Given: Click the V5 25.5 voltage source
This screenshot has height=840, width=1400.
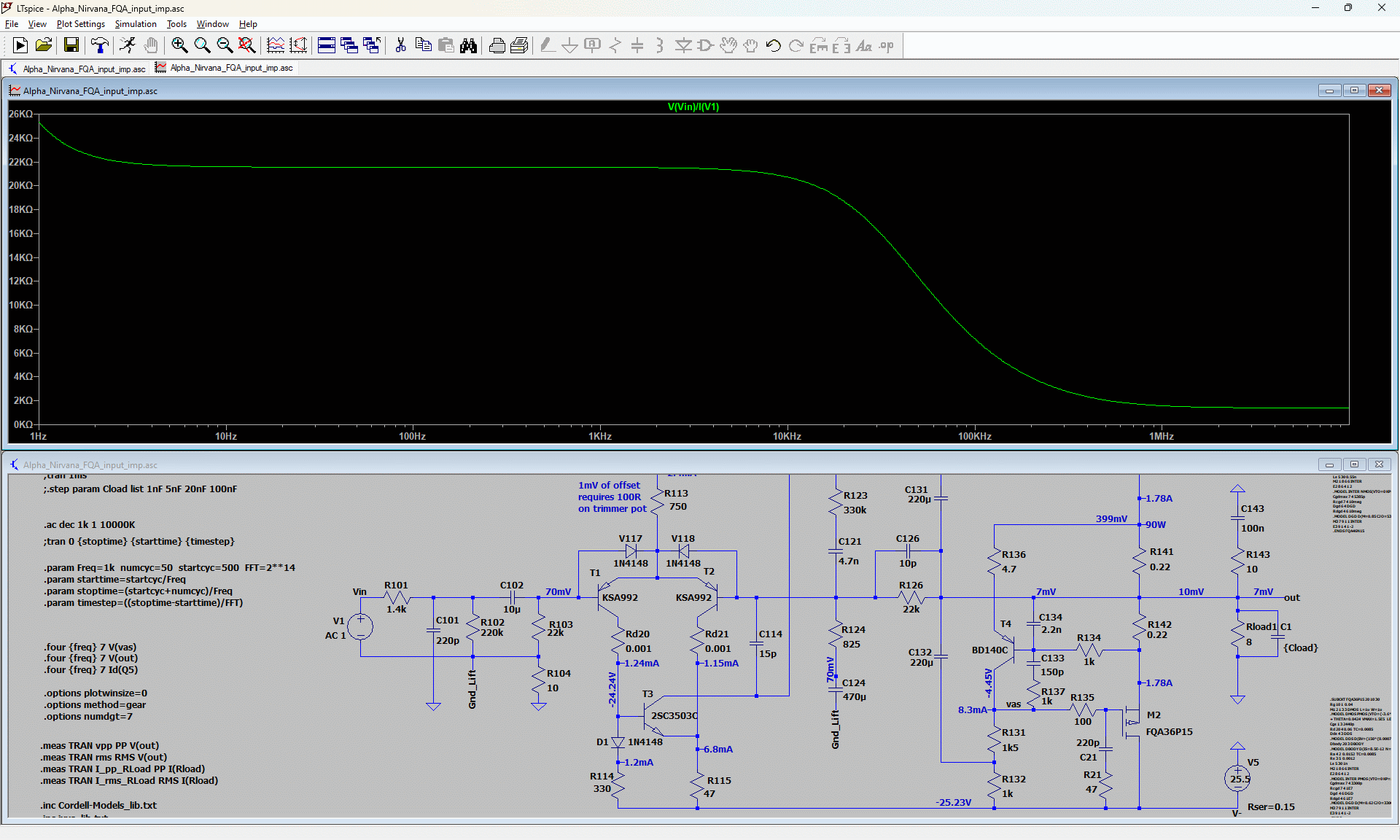Looking at the screenshot, I should pyautogui.click(x=1237, y=778).
